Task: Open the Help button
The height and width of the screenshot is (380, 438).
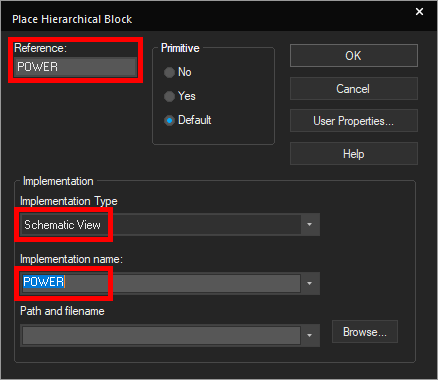Action: coord(354,154)
